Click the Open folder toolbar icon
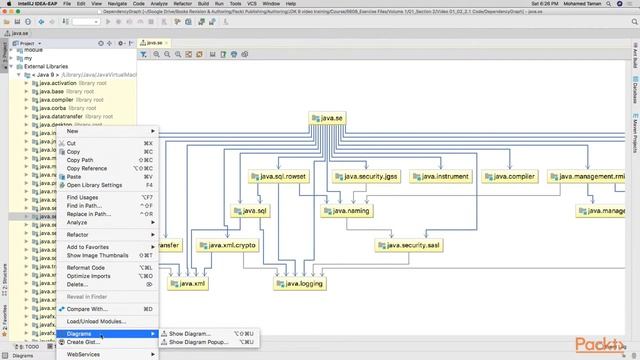Viewport: 640px width, 360px height. point(7,22)
